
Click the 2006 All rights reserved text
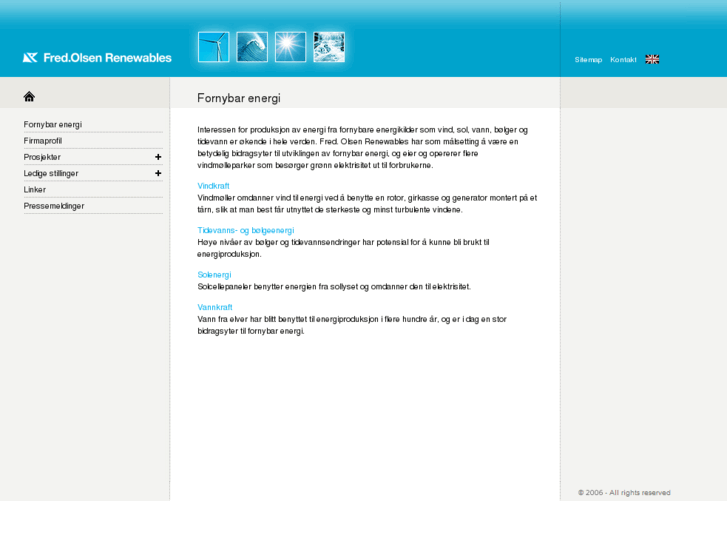pos(624,493)
